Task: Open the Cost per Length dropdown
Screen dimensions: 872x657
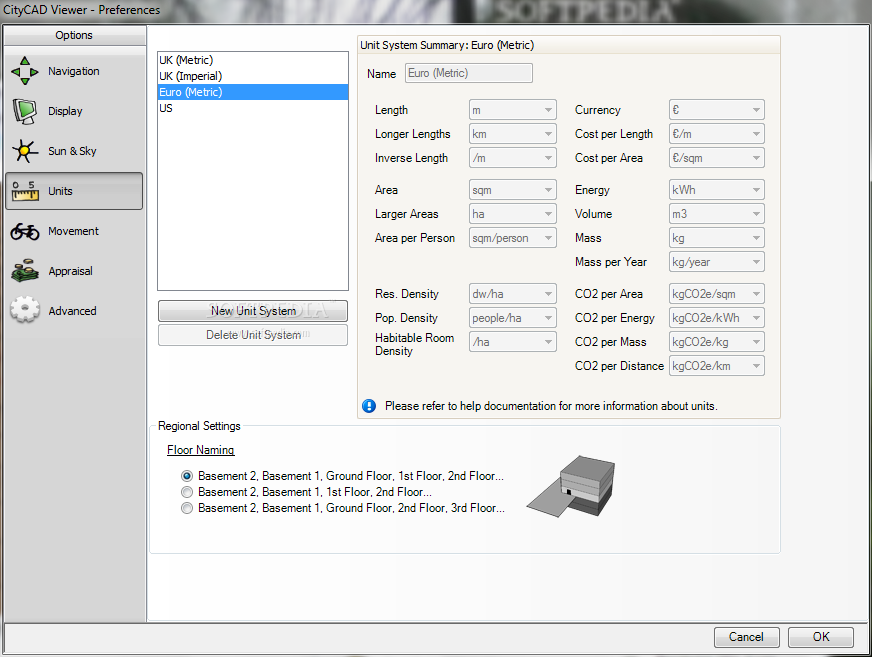Action: point(716,134)
